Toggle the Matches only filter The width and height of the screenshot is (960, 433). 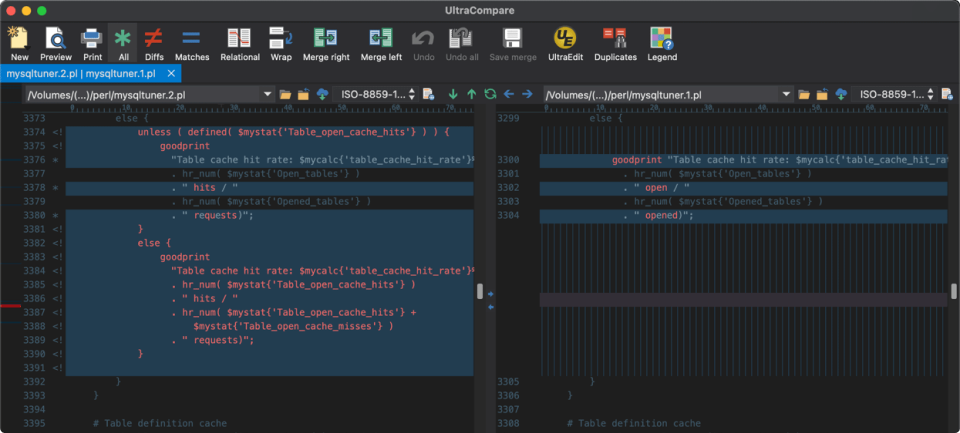click(191, 40)
